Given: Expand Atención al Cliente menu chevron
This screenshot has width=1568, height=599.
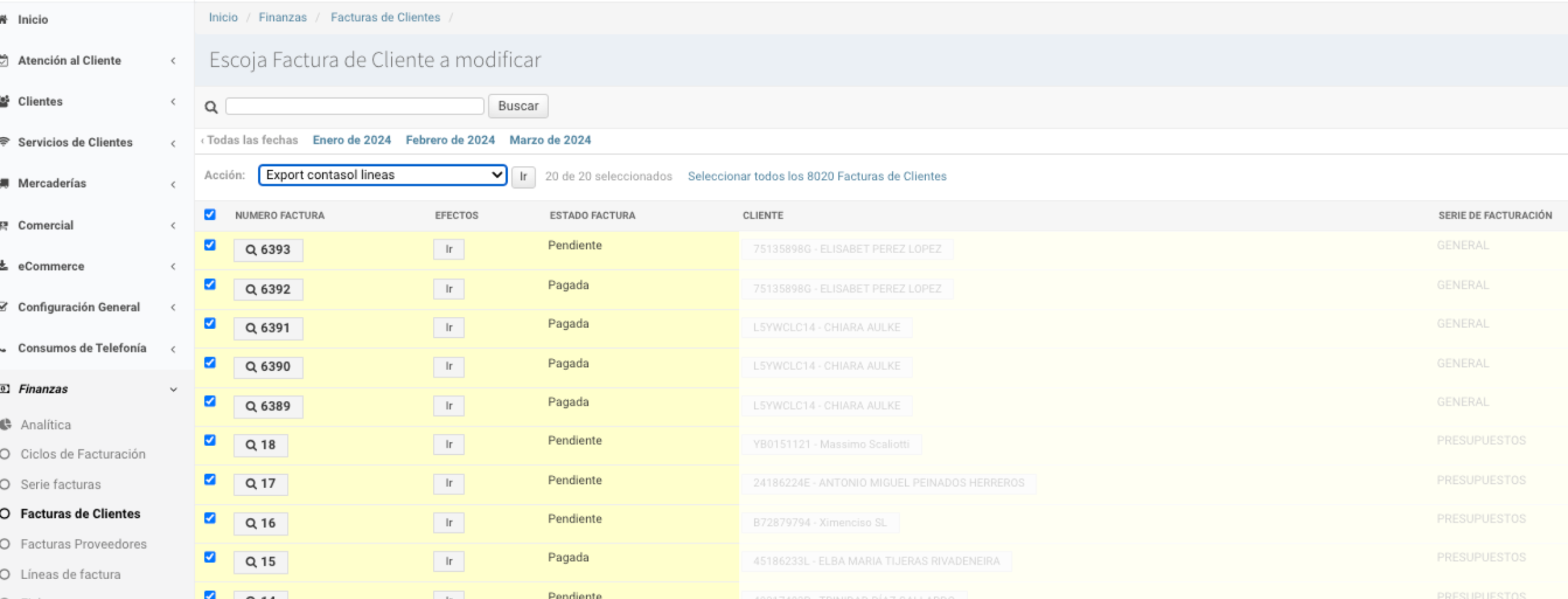Looking at the screenshot, I should pos(173,61).
